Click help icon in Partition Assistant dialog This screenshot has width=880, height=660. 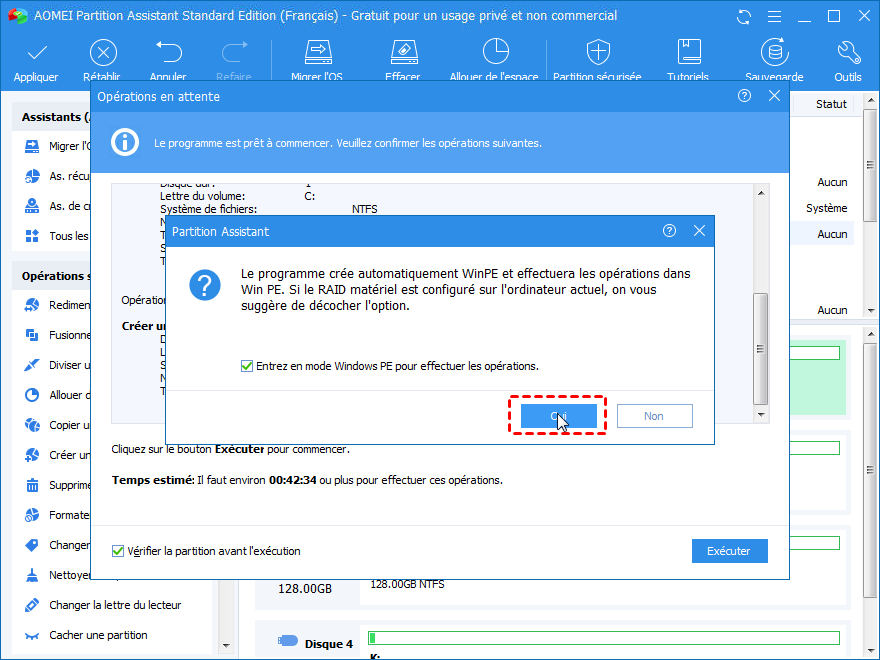click(669, 231)
